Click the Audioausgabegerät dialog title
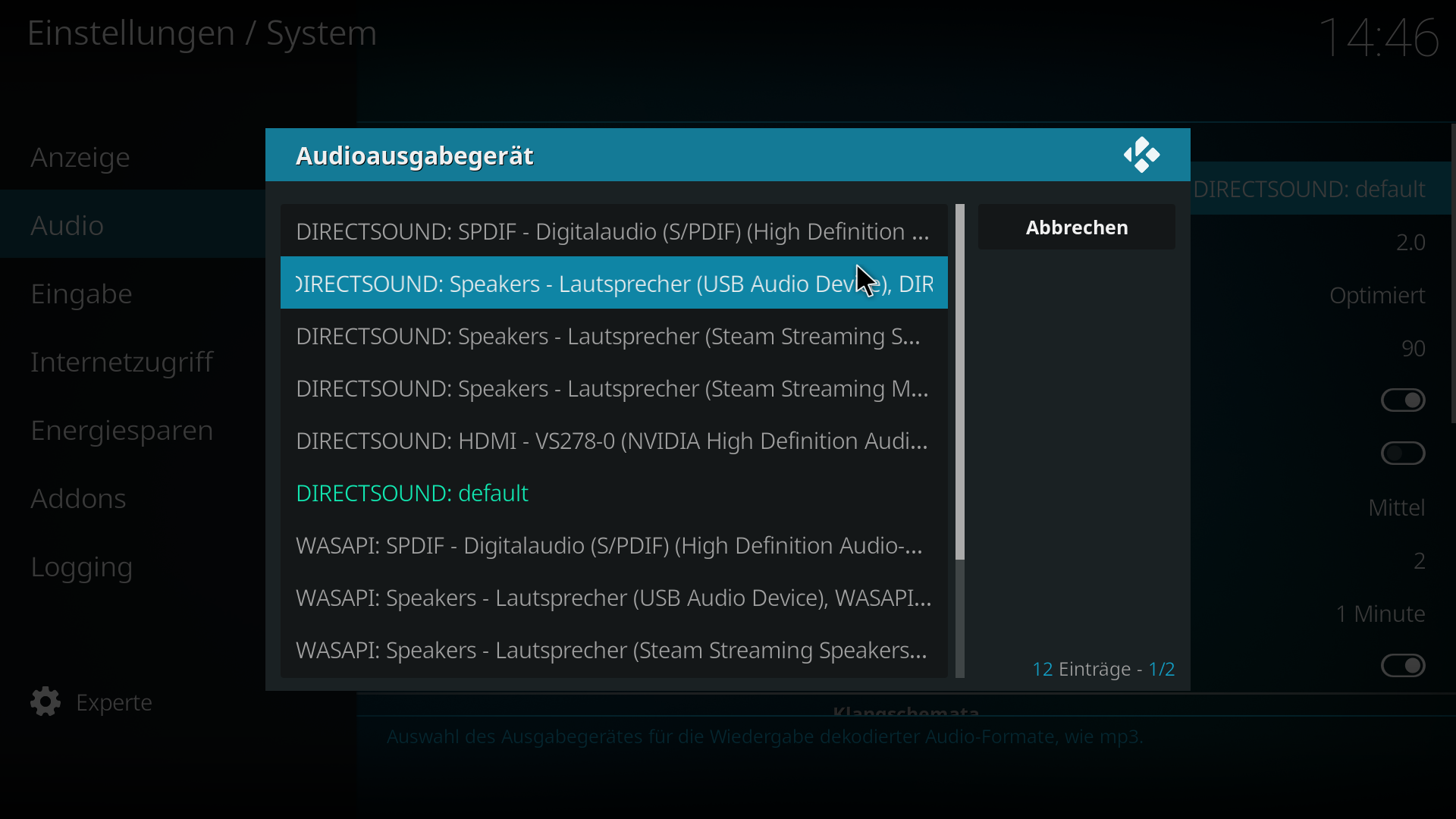The height and width of the screenshot is (819, 1456). [414, 155]
